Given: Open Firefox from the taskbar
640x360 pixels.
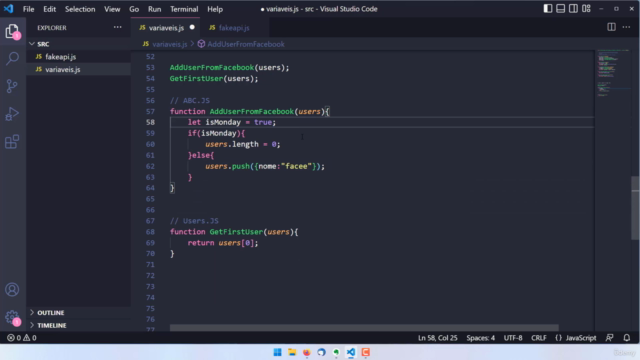Looking at the screenshot, I should (307, 352).
